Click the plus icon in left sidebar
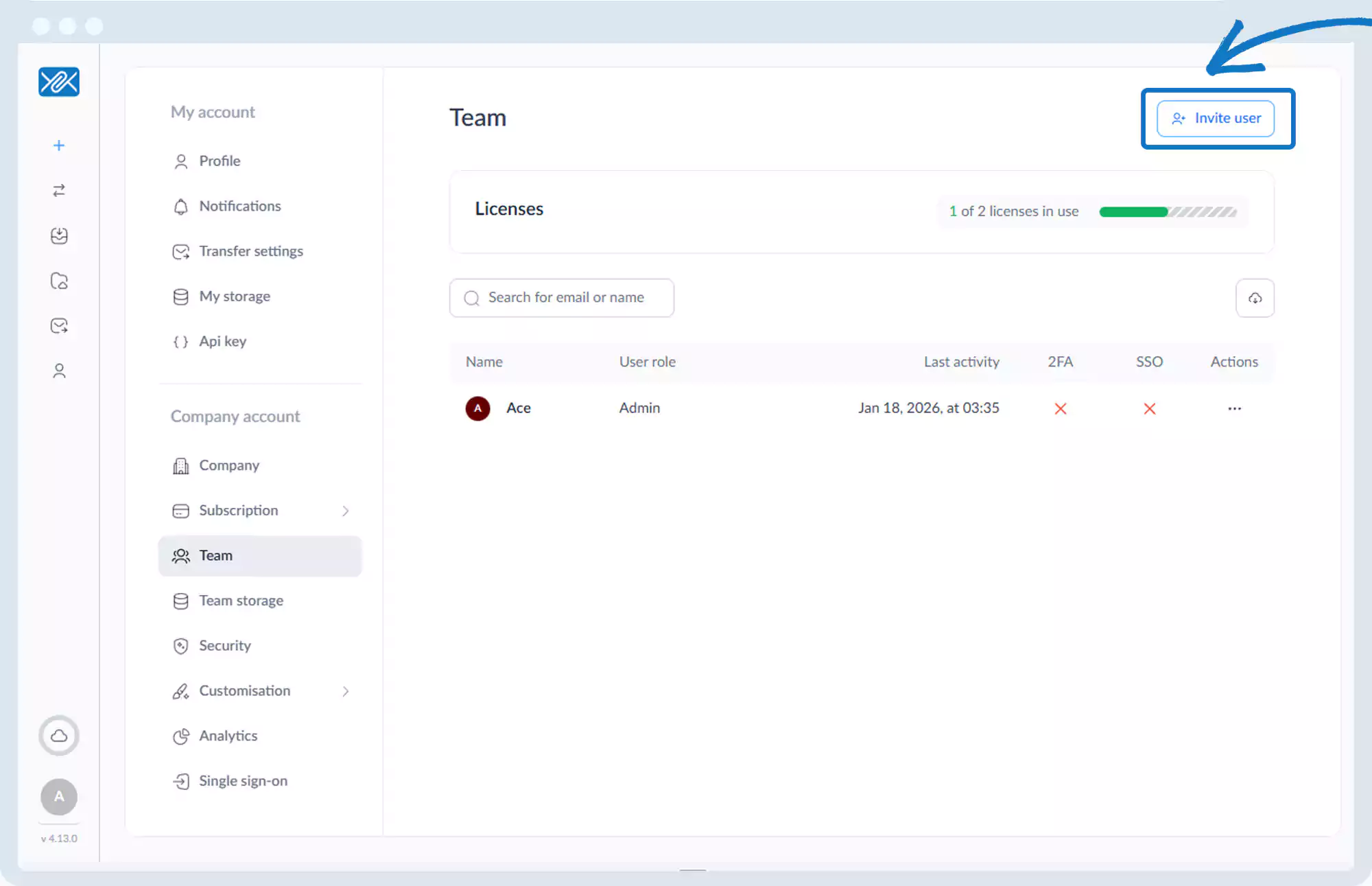 click(59, 145)
